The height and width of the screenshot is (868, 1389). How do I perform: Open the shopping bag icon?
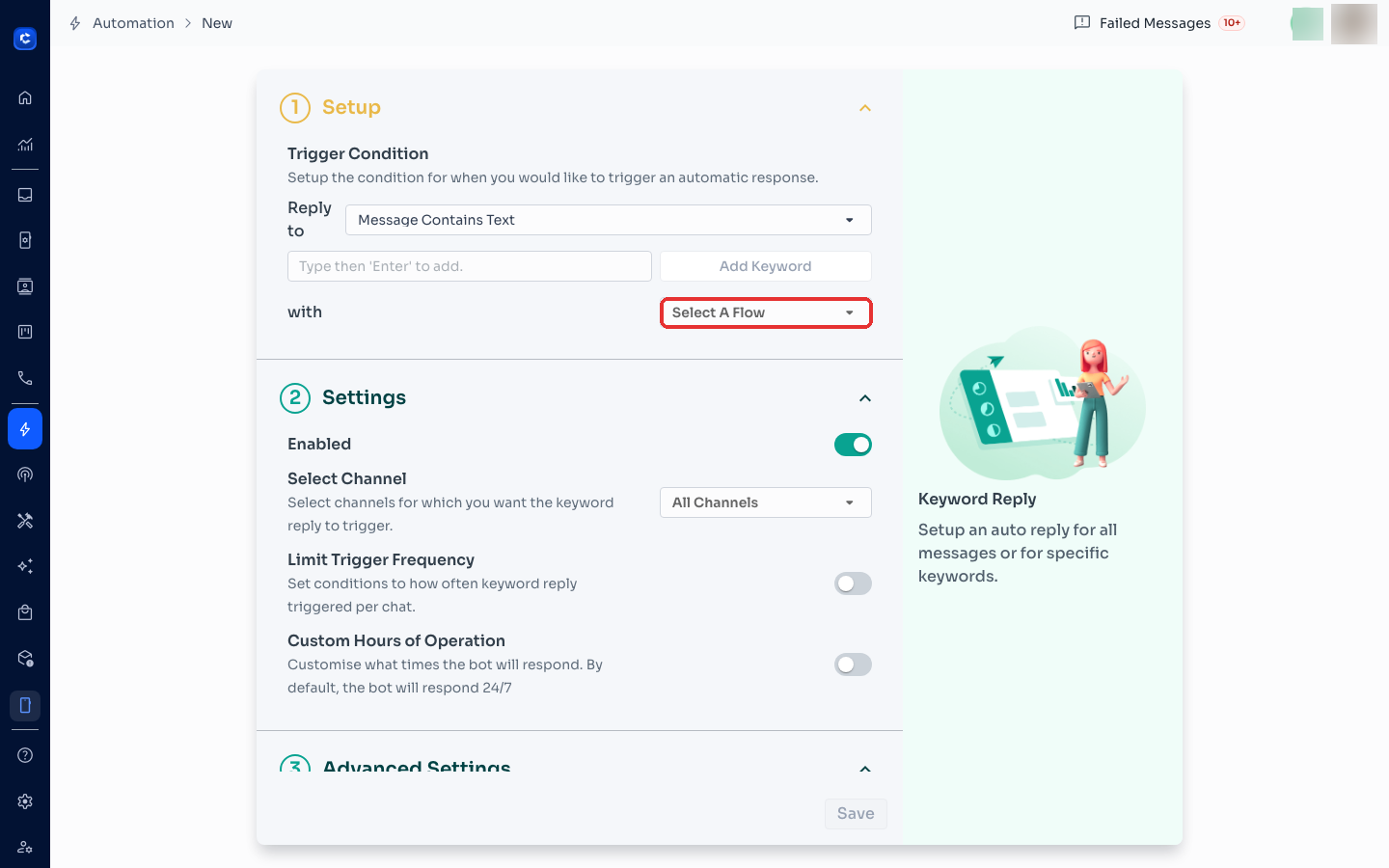25,612
